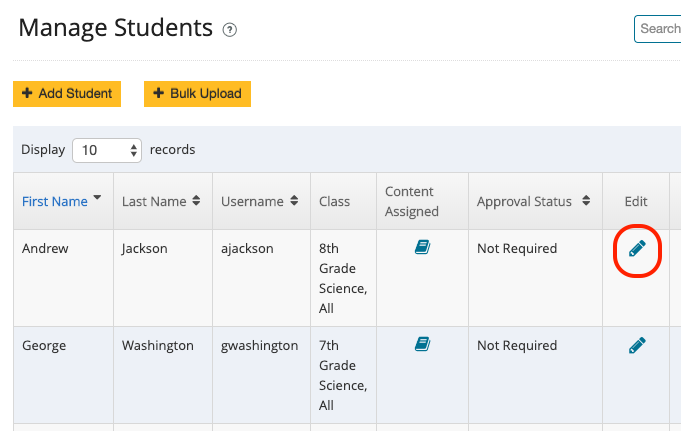681x431 pixels.
Task: Focus the Search input field
Action: [658, 29]
